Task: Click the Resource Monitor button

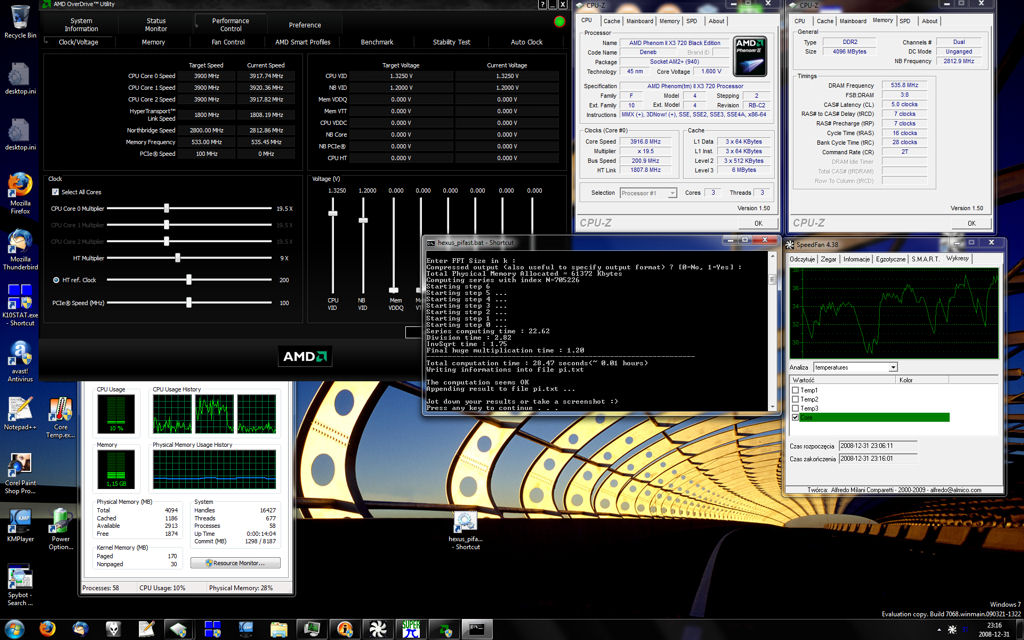Action: point(235,563)
